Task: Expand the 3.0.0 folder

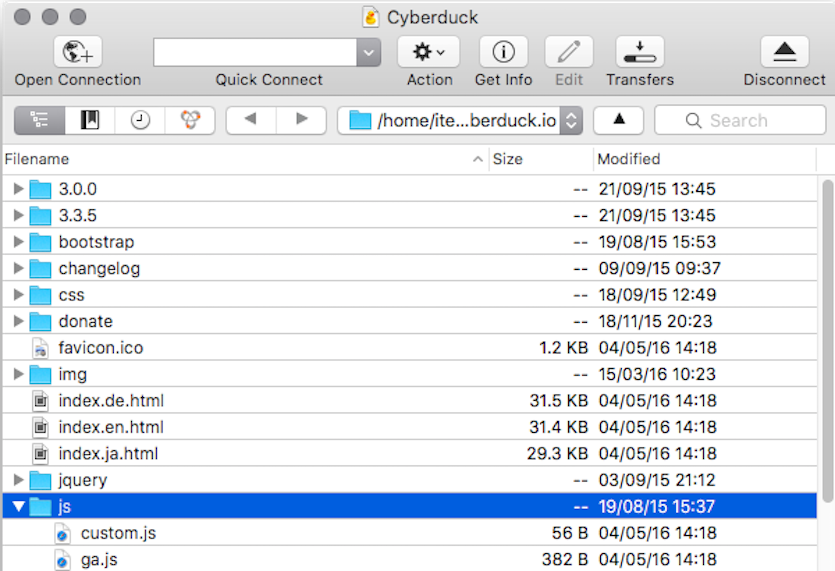Action: 18,188
